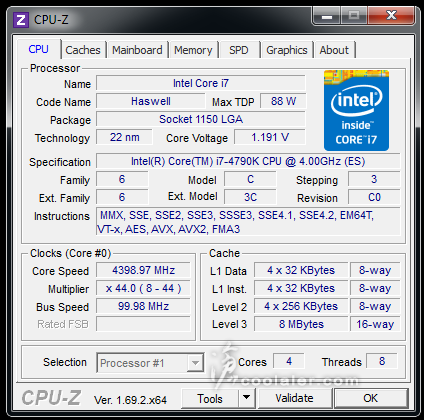Click Level 3 associativity '16-way'

[375, 324]
